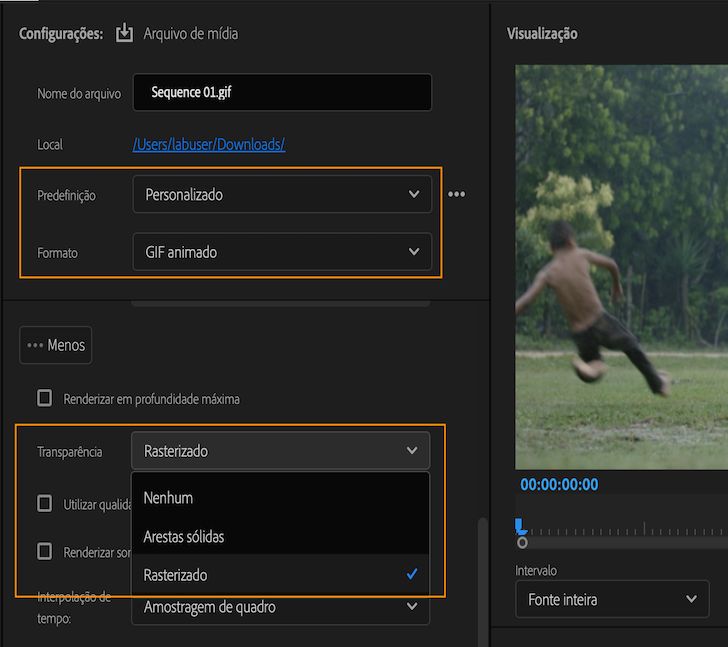The height and width of the screenshot is (647, 728).
Task: Enable Renderizar em profundidade máxima checkbox
Action: 45,398
